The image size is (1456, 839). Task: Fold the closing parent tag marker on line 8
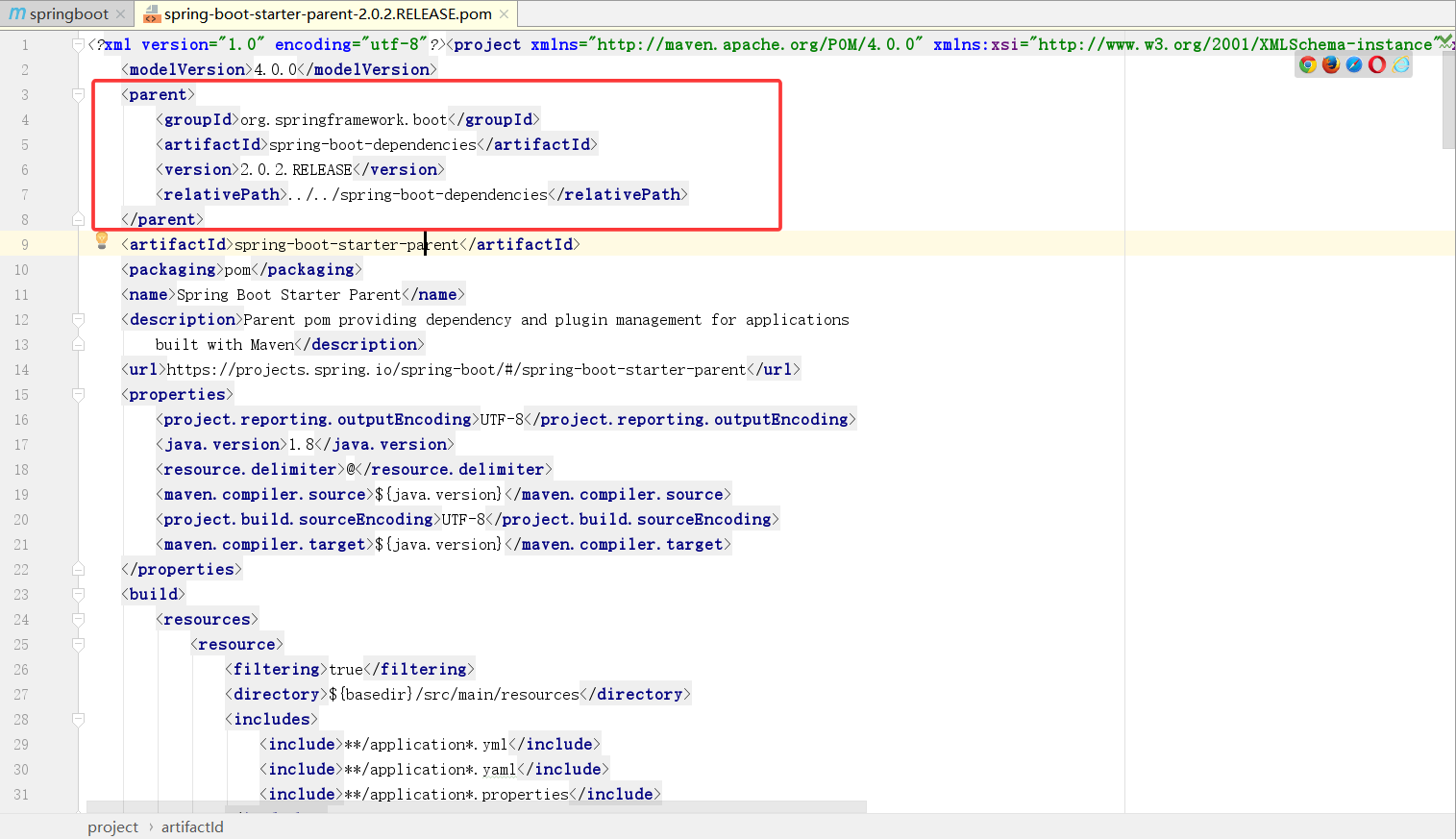(x=79, y=219)
